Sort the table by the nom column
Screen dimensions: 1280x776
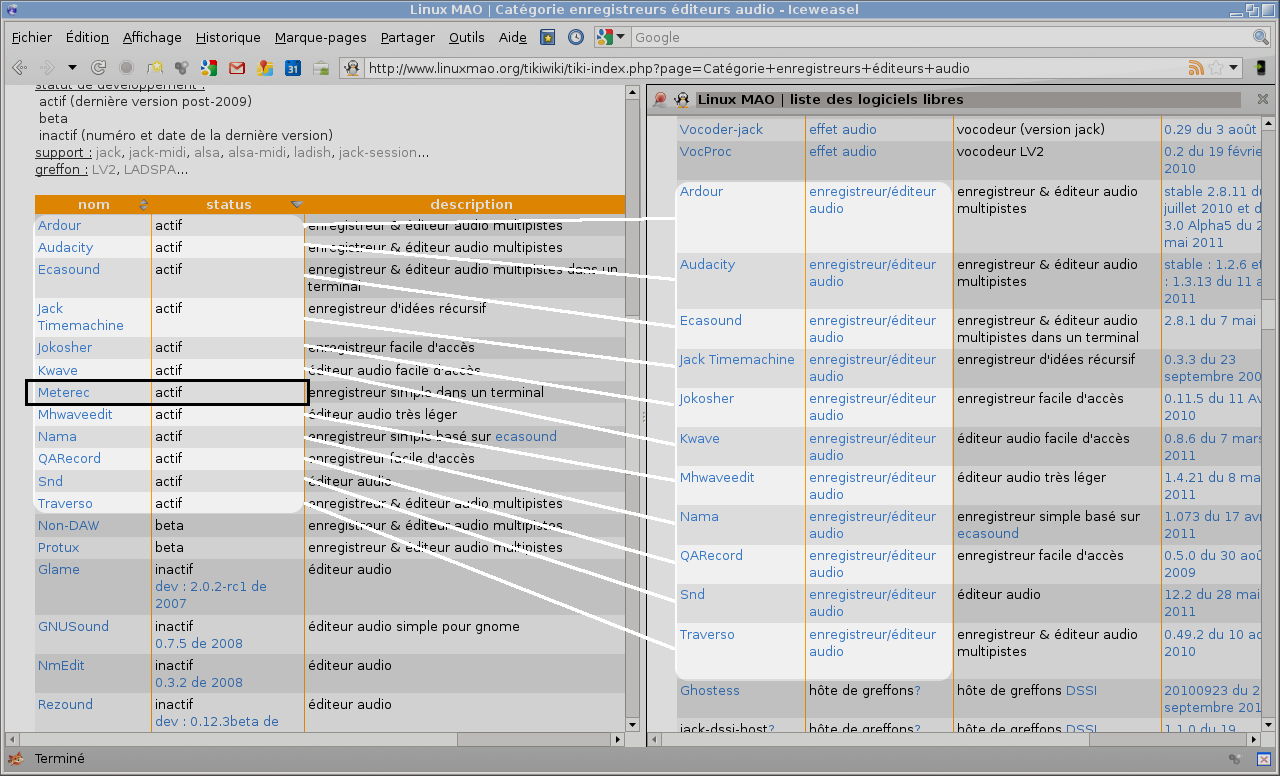pos(93,204)
